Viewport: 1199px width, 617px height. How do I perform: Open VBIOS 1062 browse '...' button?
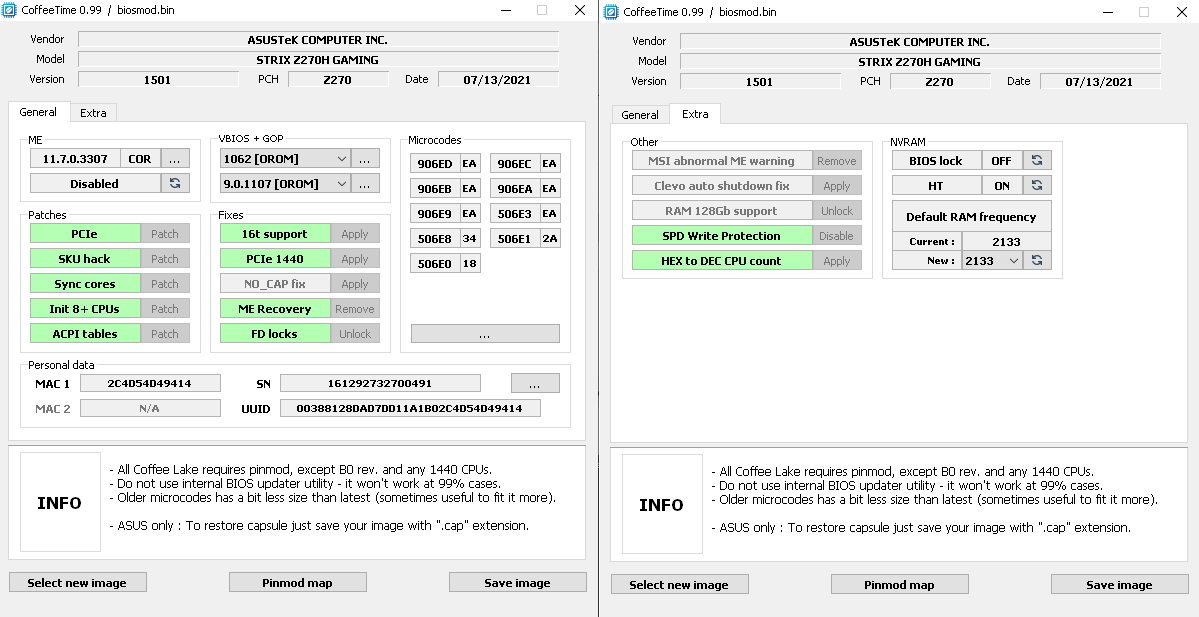coord(365,159)
